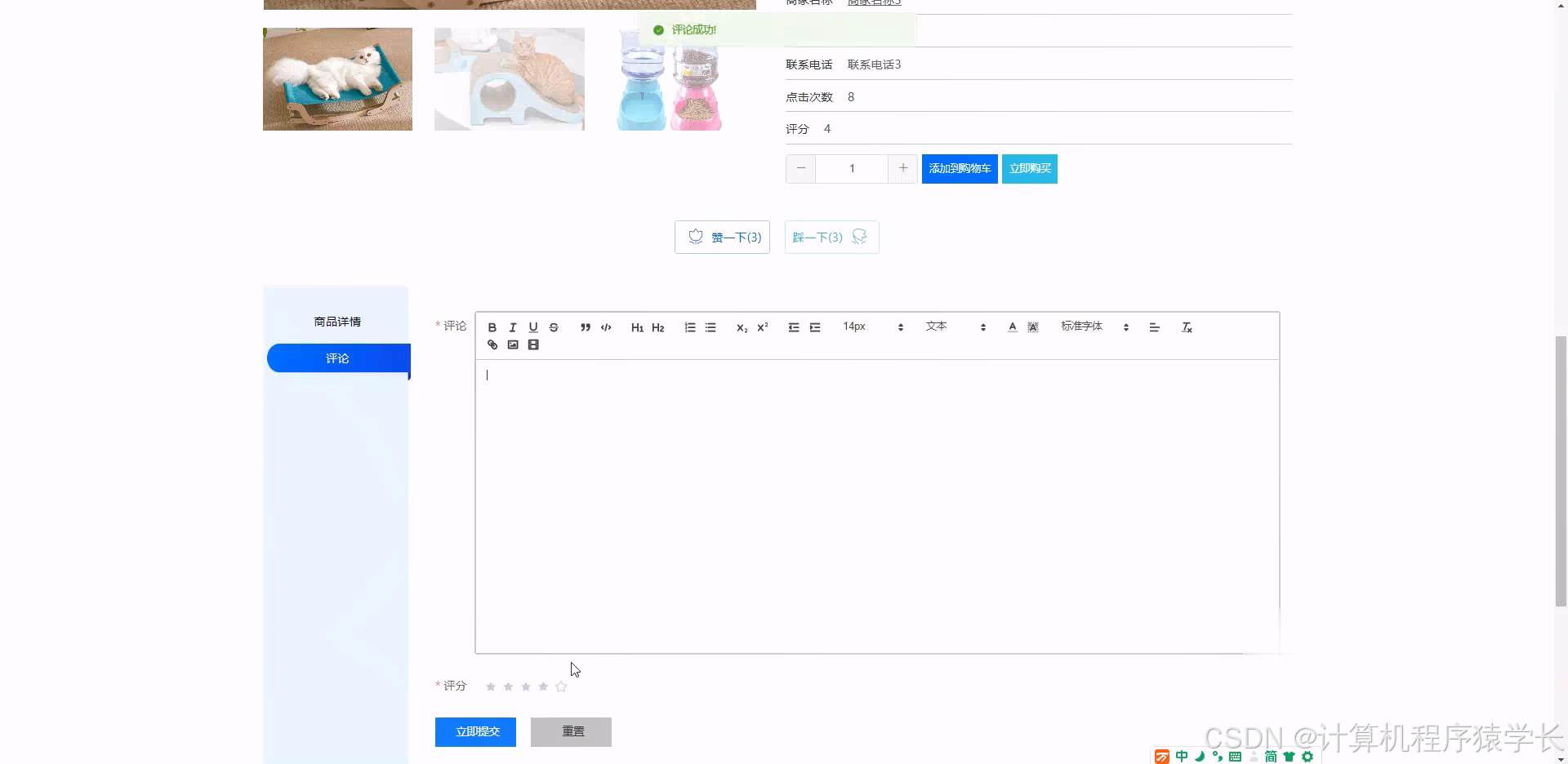The width and height of the screenshot is (1568, 764).
Task: Open the font color picker
Action: click(1011, 326)
